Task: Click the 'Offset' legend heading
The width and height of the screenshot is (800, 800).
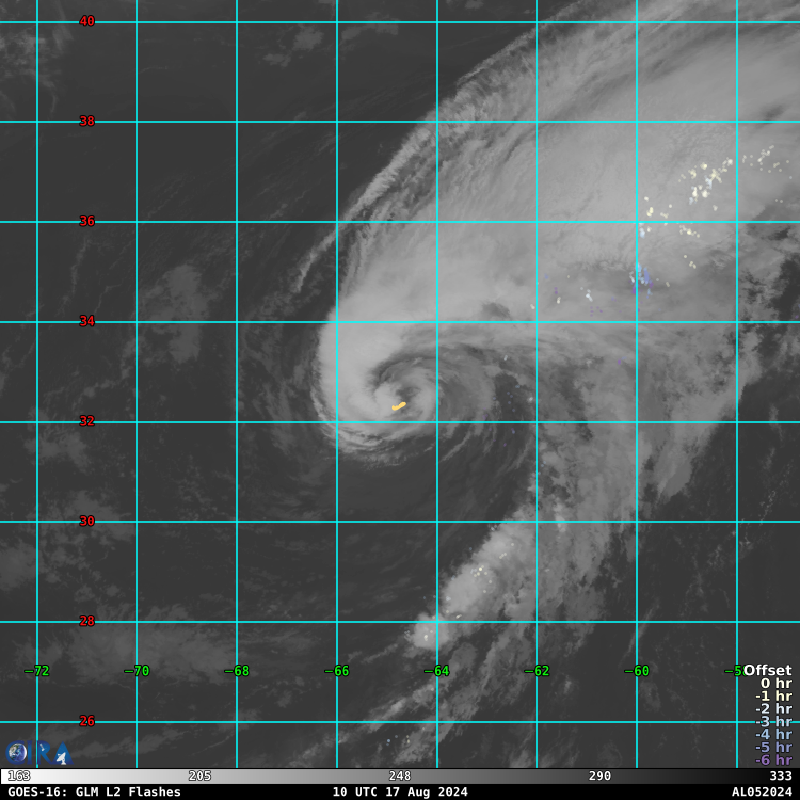Action: coord(767,670)
